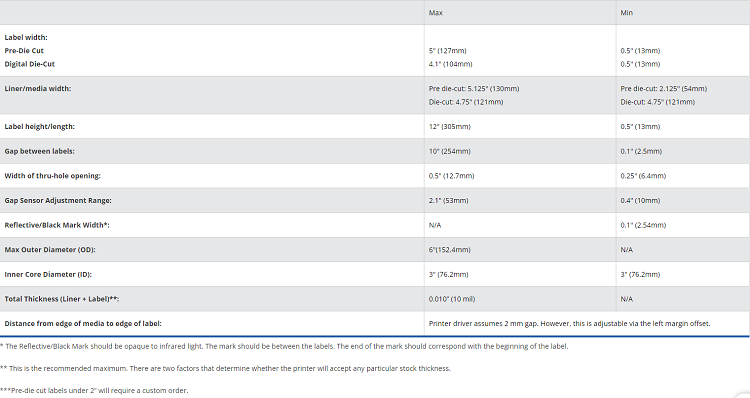The height and width of the screenshot is (398, 750).
Task: Click N/A in Total Thickness row
Action: [627, 299]
